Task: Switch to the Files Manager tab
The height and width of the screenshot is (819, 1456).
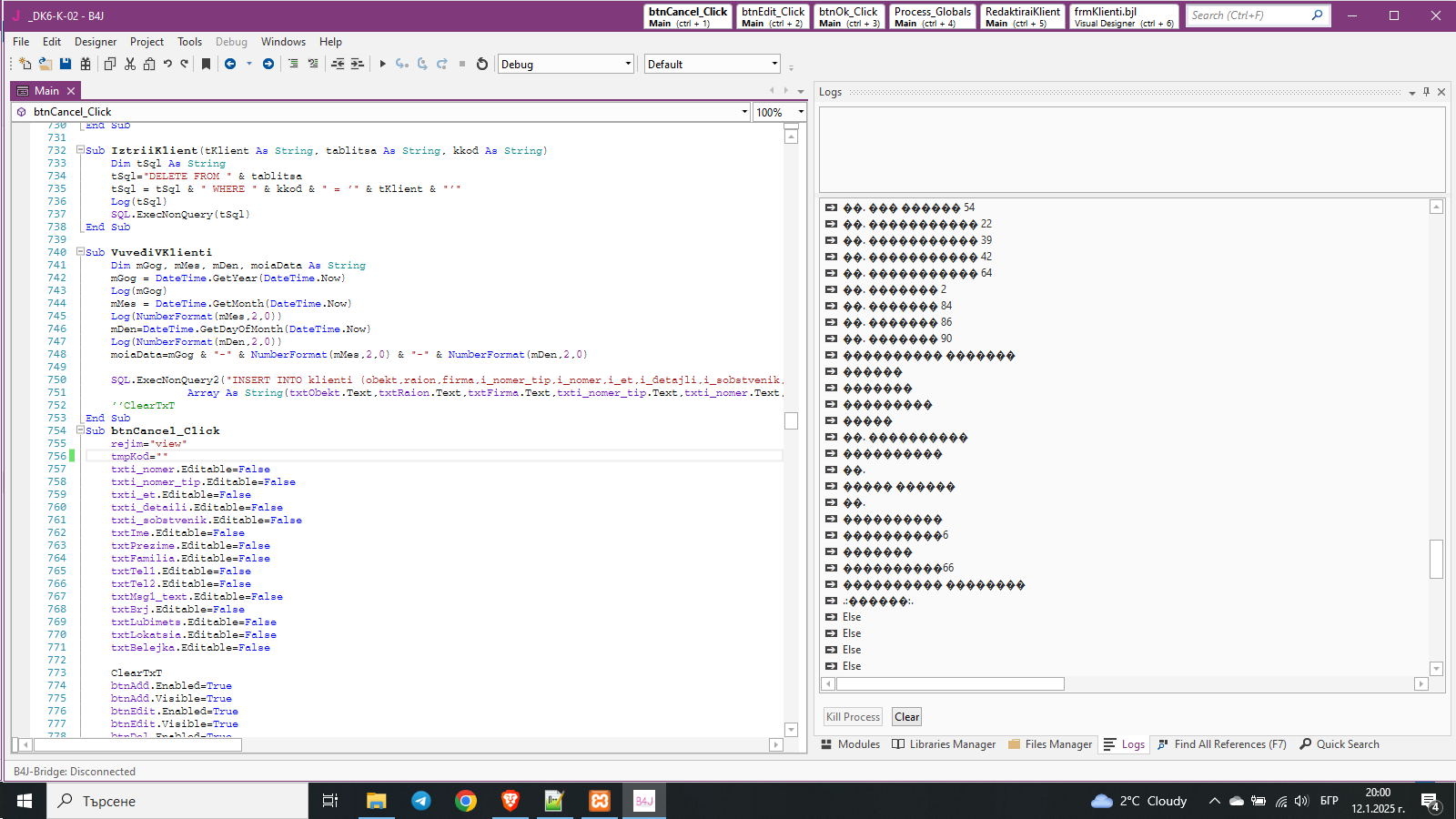Action: pos(1050,744)
